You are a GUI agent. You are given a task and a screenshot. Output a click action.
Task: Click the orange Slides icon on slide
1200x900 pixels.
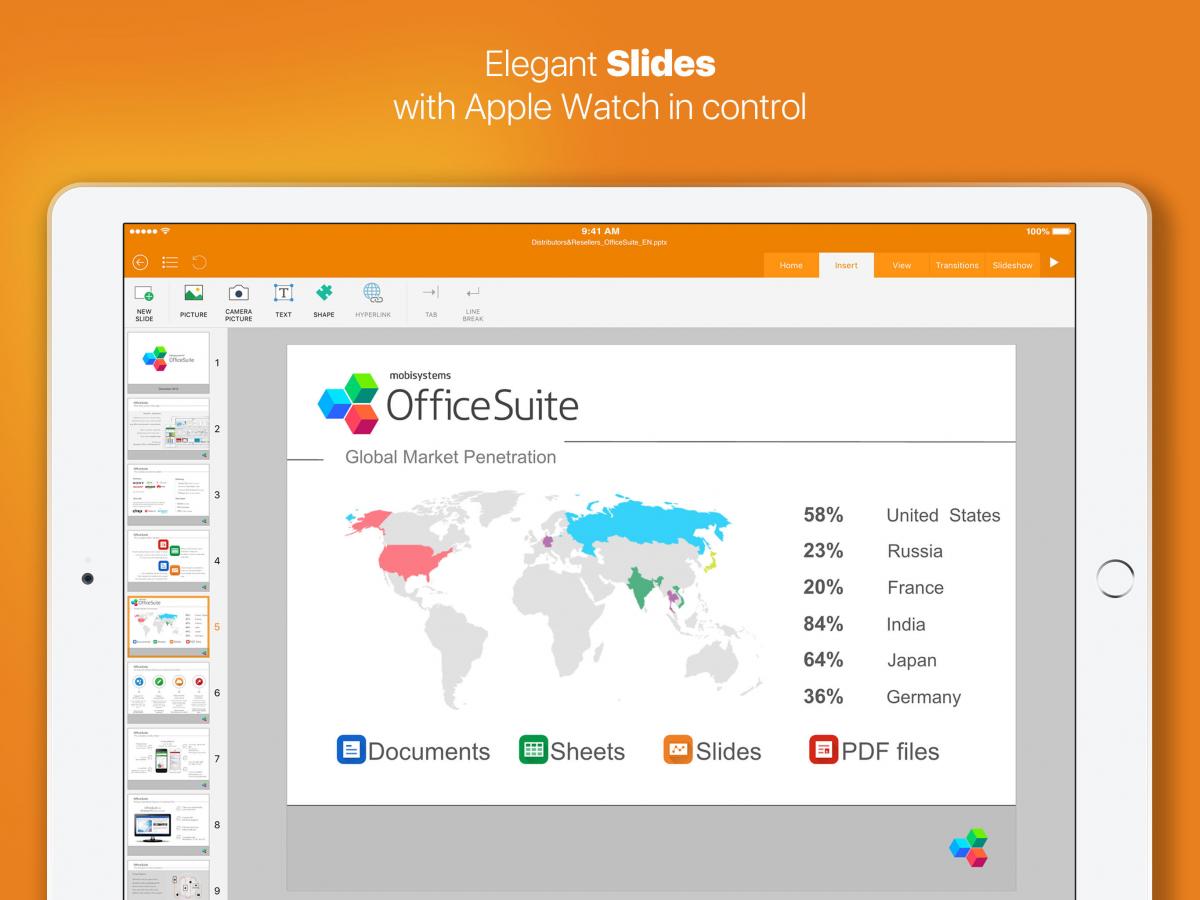click(x=678, y=750)
